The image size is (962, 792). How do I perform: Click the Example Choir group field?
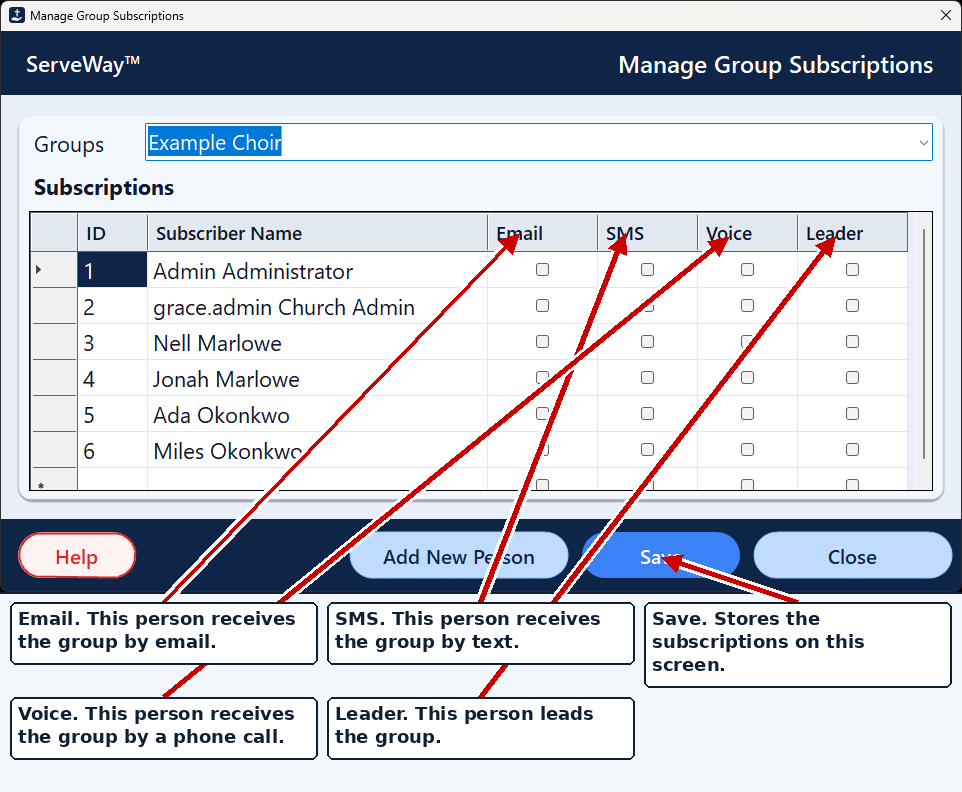pyautogui.click(x=538, y=142)
